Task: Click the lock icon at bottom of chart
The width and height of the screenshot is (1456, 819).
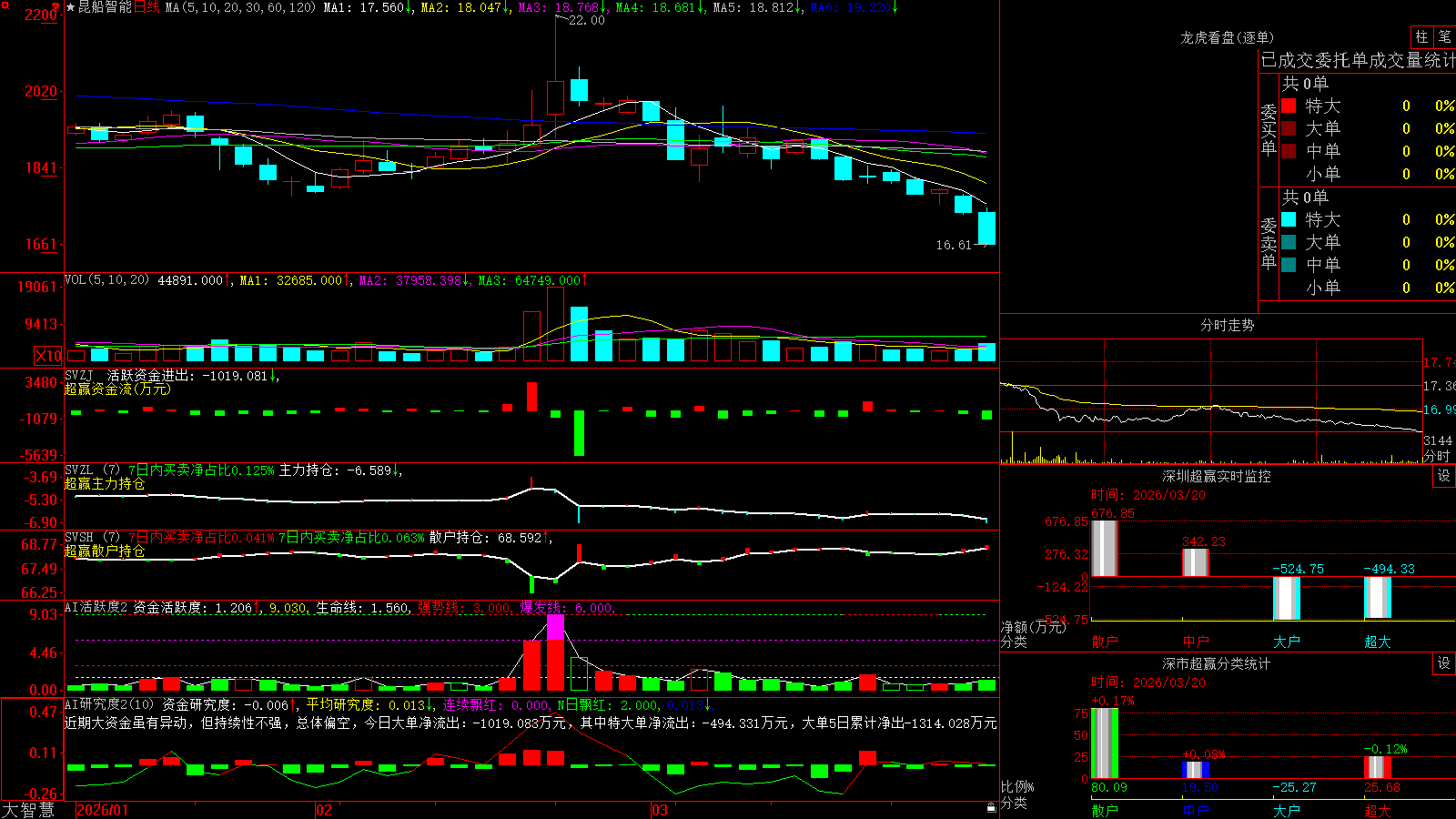Action: point(992,808)
